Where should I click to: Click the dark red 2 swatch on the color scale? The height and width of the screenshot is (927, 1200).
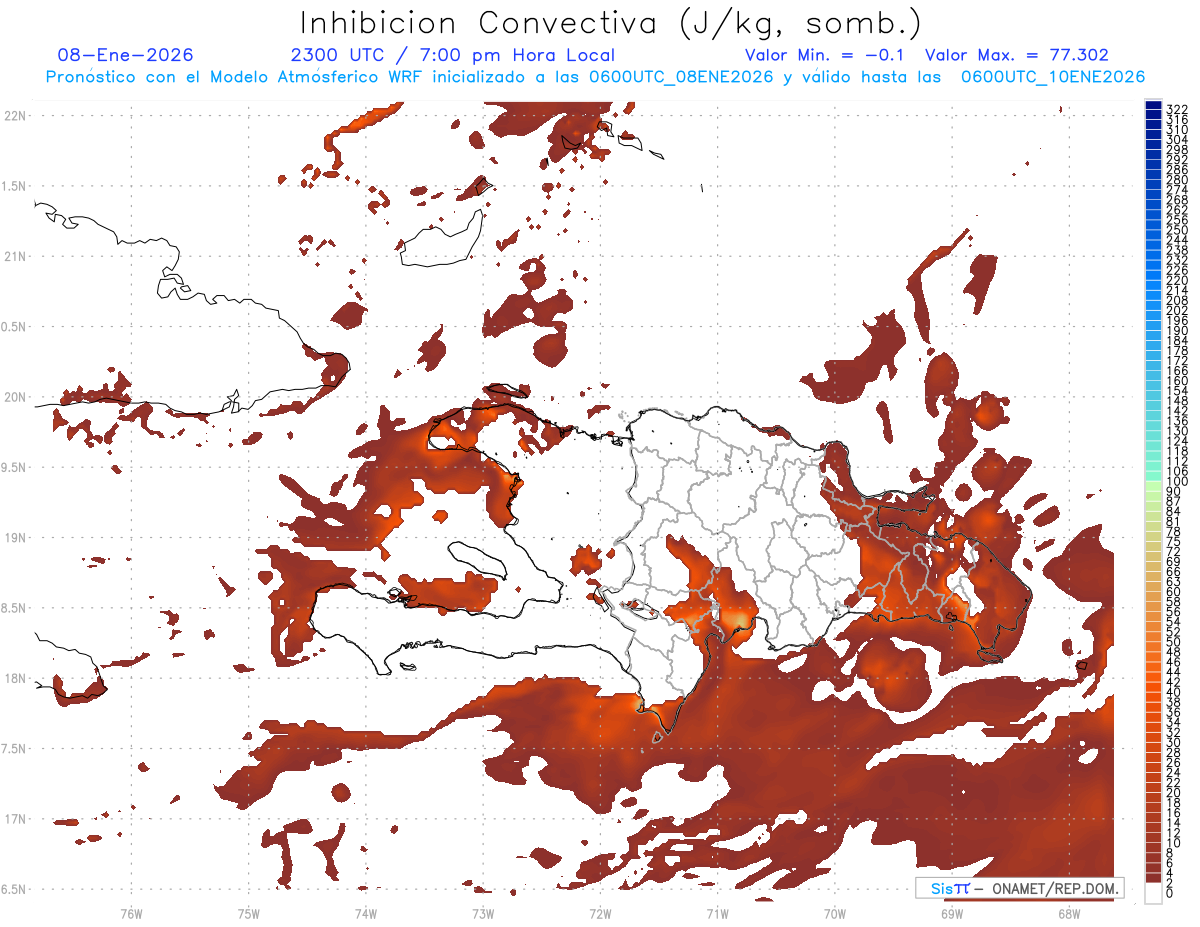pos(1153,877)
